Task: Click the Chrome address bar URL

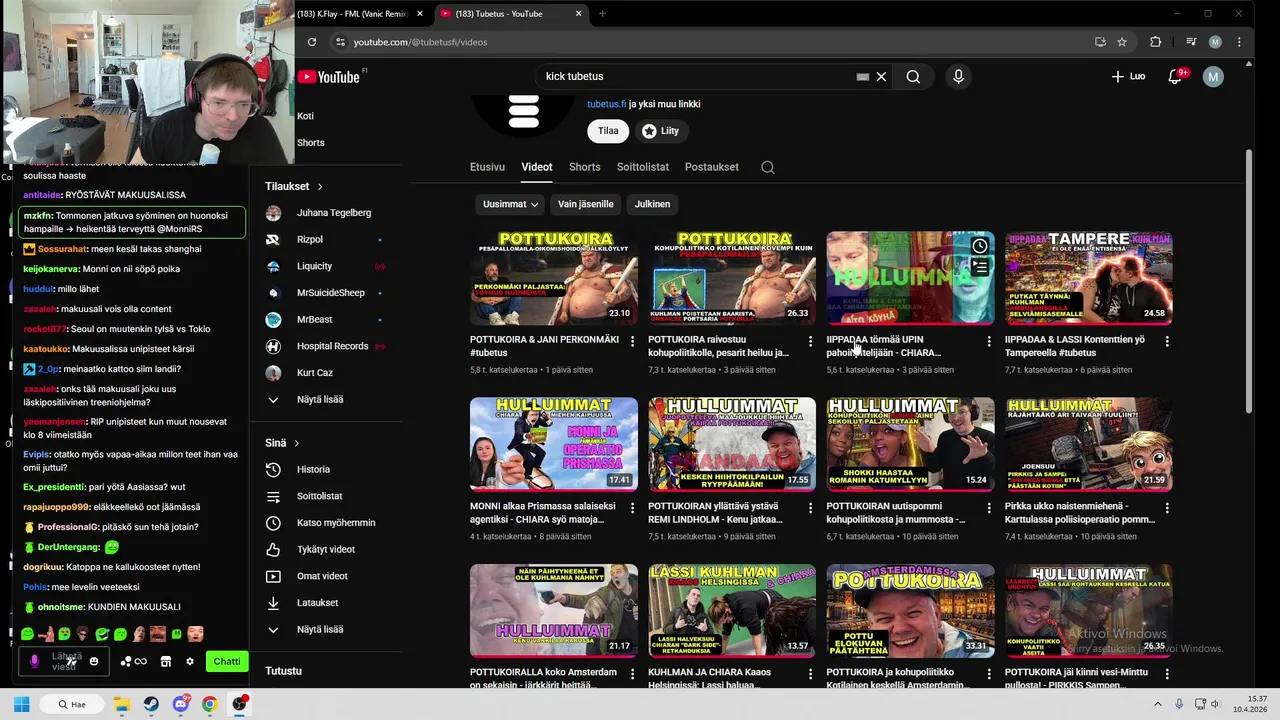Action: (420, 42)
